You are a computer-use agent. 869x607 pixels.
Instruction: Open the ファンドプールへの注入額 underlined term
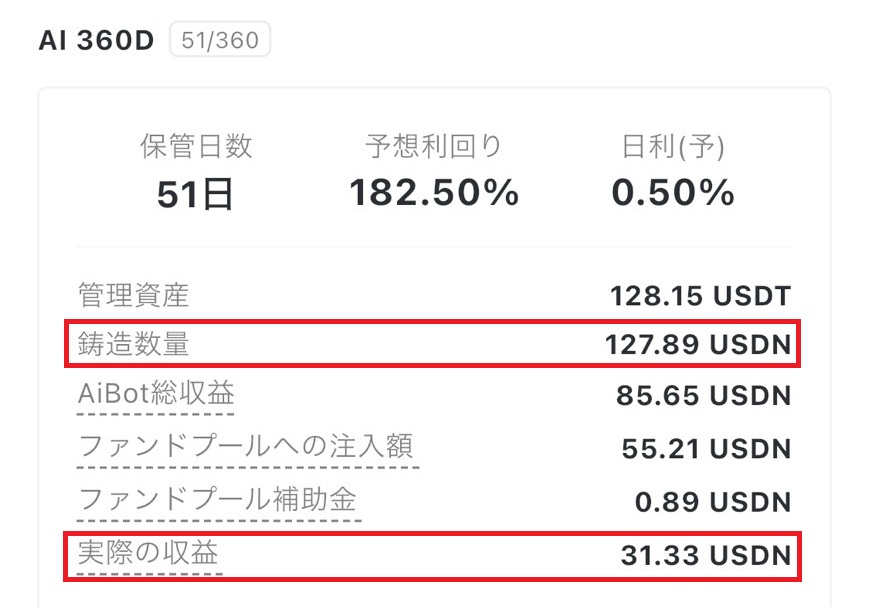[246, 447]
